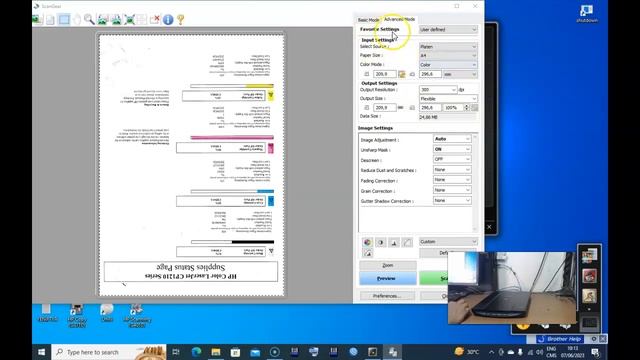Click the 100% scale field
Screen dimensions: 640x360
[453, 107]
